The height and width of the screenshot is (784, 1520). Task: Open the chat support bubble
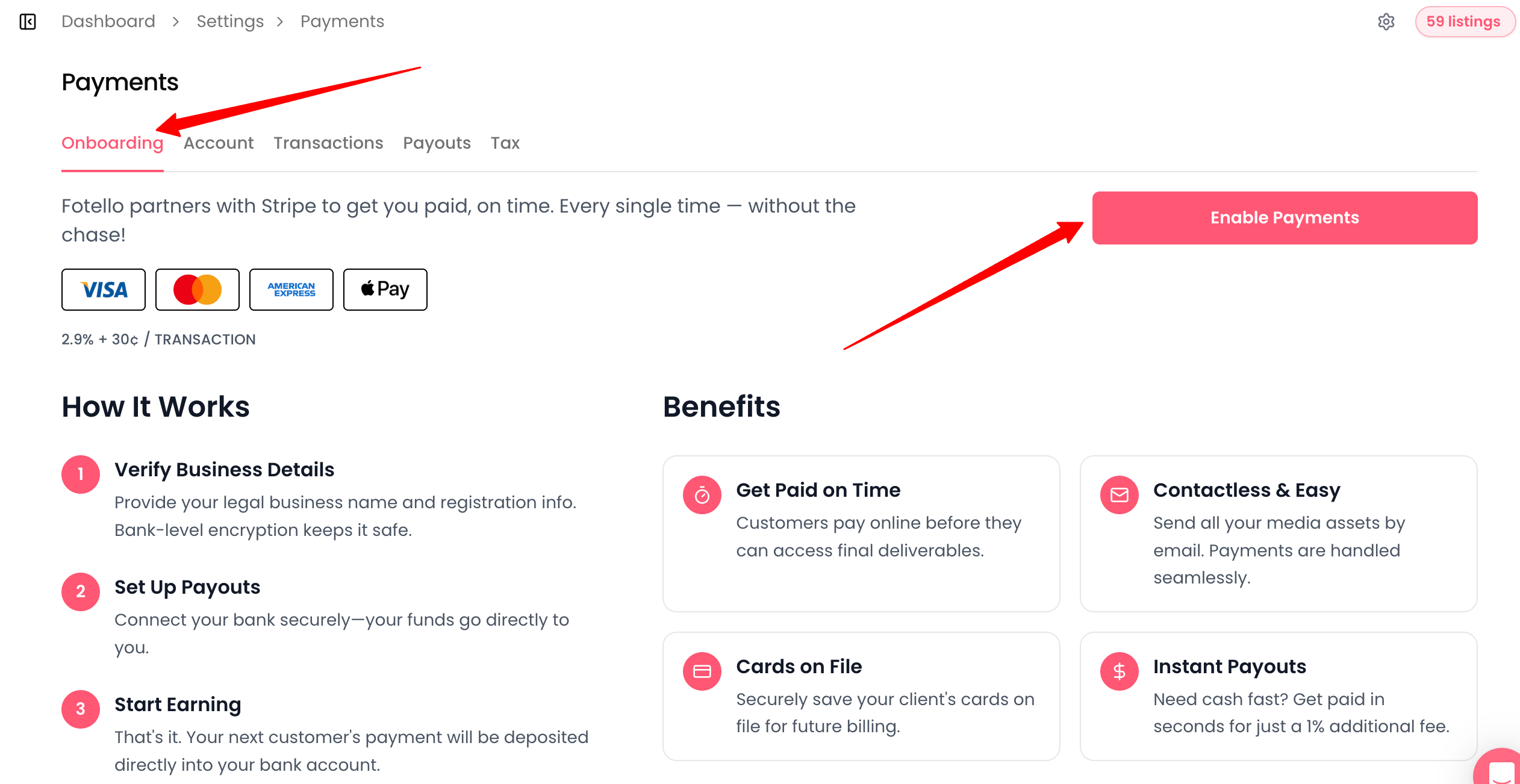(x=1501, y=771)
